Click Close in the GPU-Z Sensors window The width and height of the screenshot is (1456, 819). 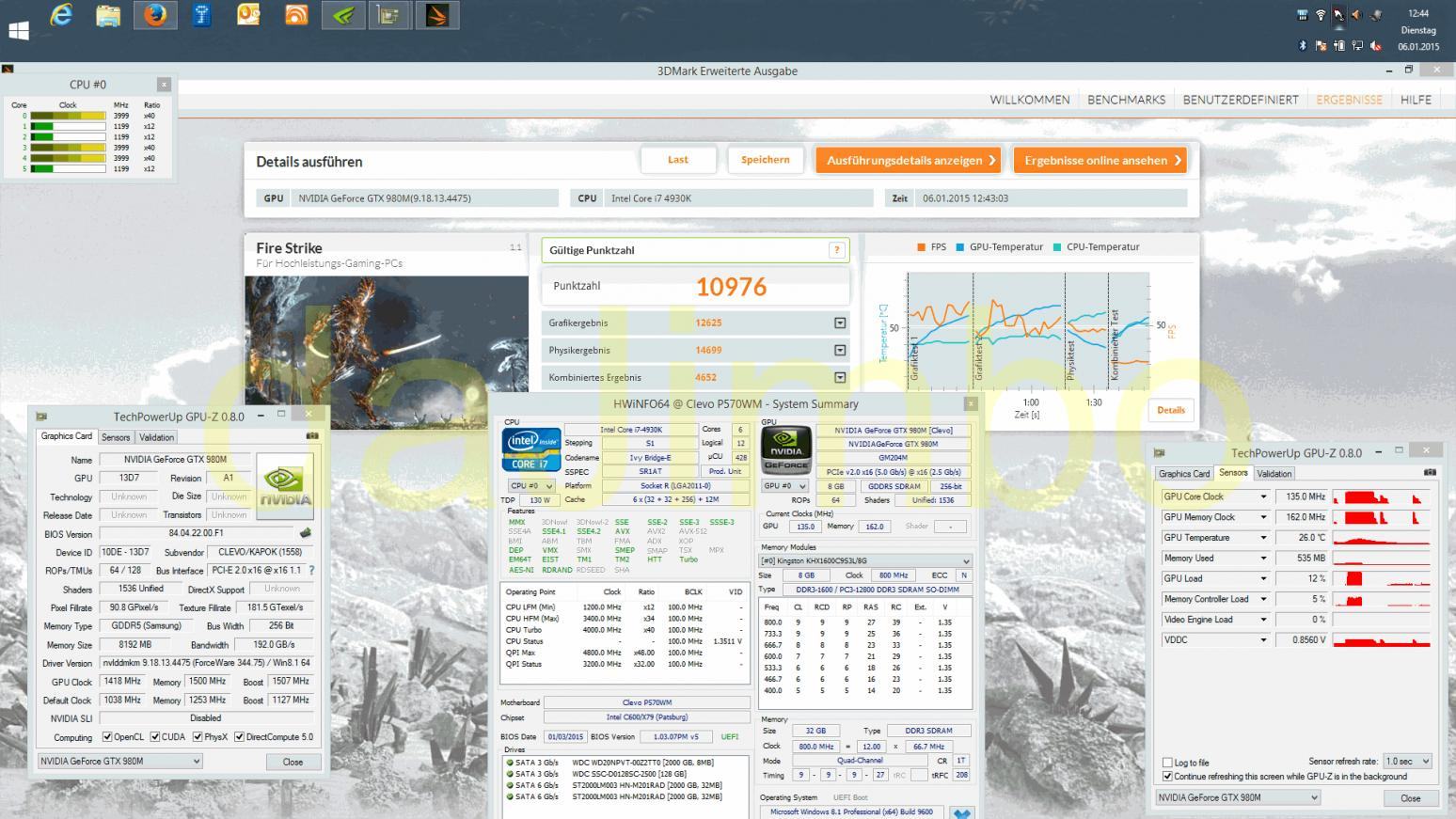click(1411, 797)
